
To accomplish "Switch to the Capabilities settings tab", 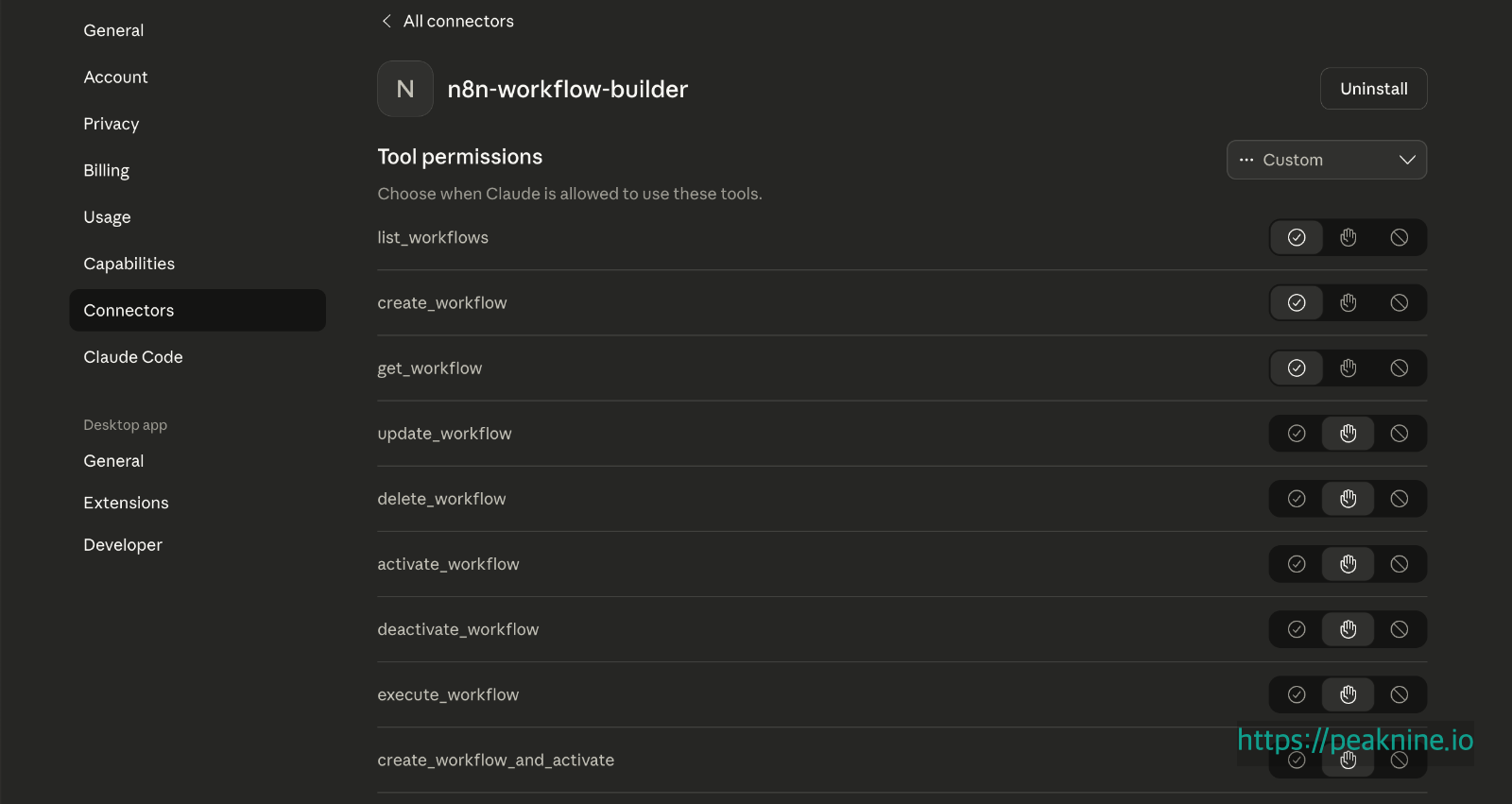I will coord(129,263).
